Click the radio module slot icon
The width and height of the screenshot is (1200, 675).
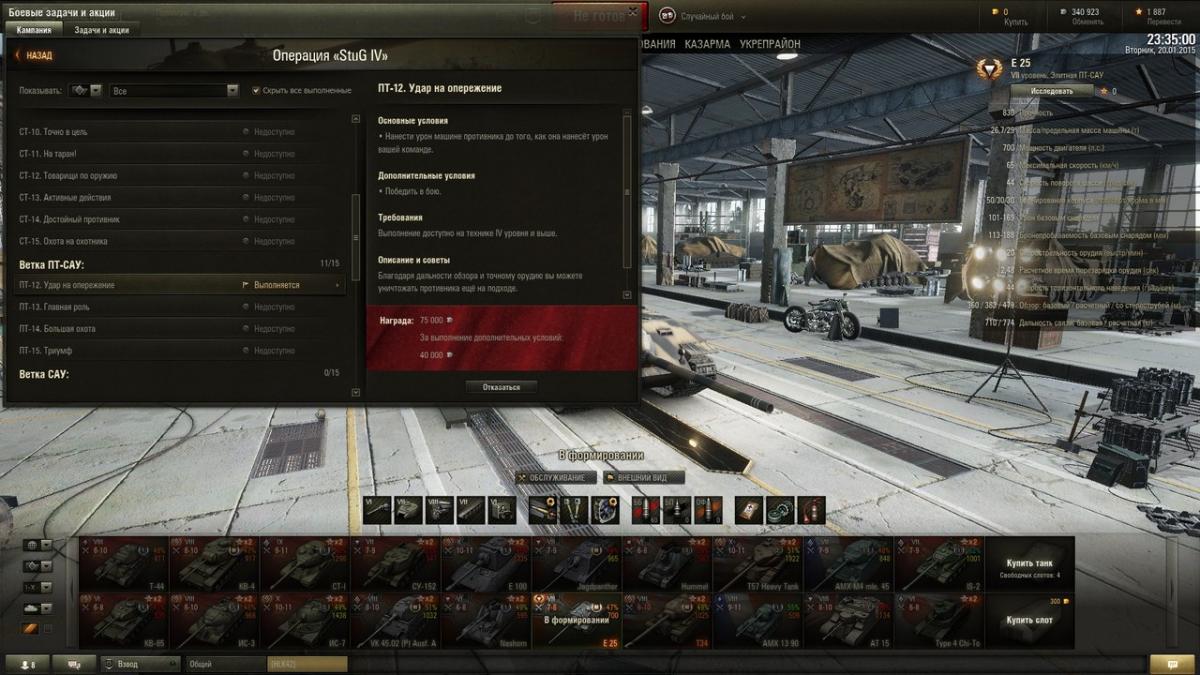coord(501,509)
